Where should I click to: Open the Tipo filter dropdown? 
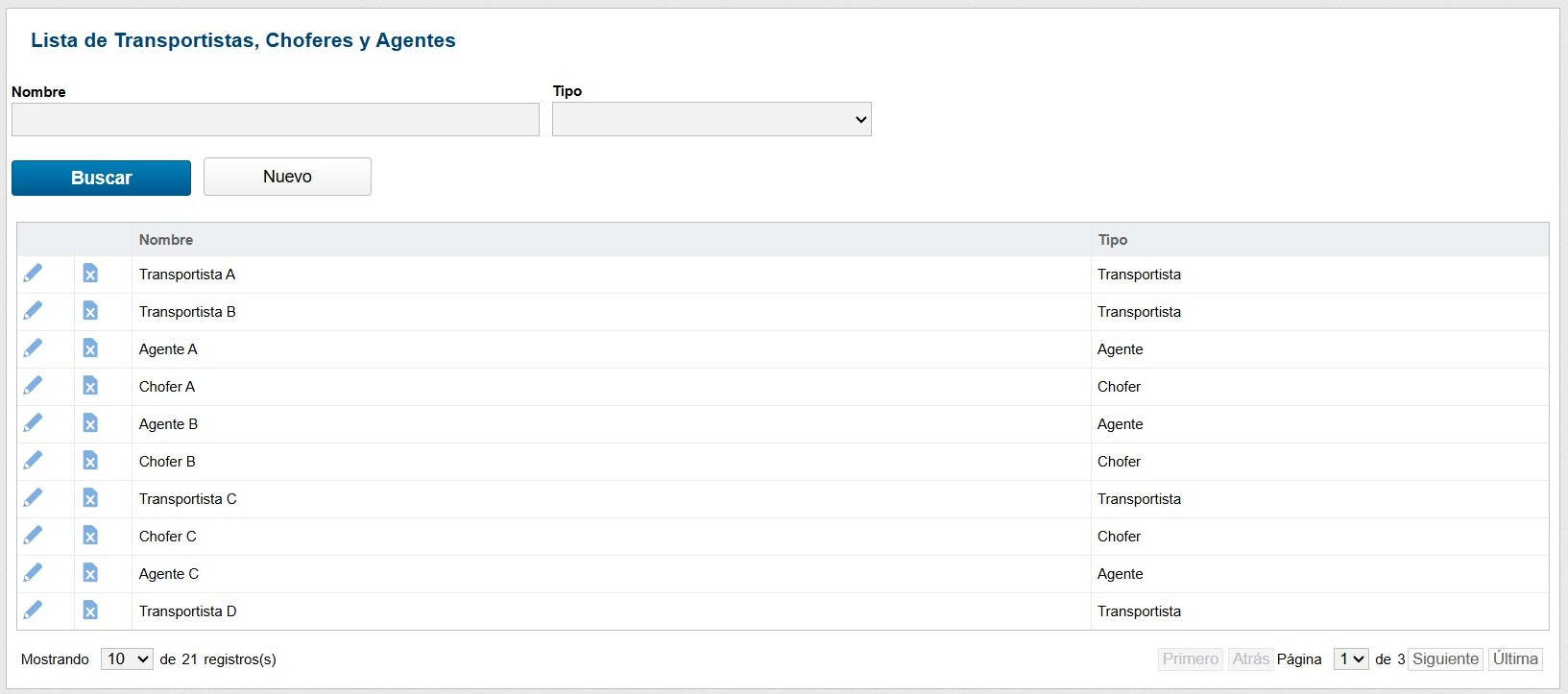click(x=712, y=119)
